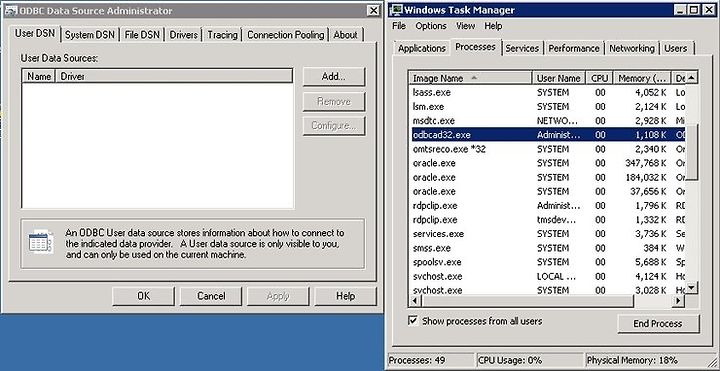The width and height of the screenshot is (720, 371).
Task: Open the Options menu in Task Manager
Action: pyautogui.click(x=431, y=26)
